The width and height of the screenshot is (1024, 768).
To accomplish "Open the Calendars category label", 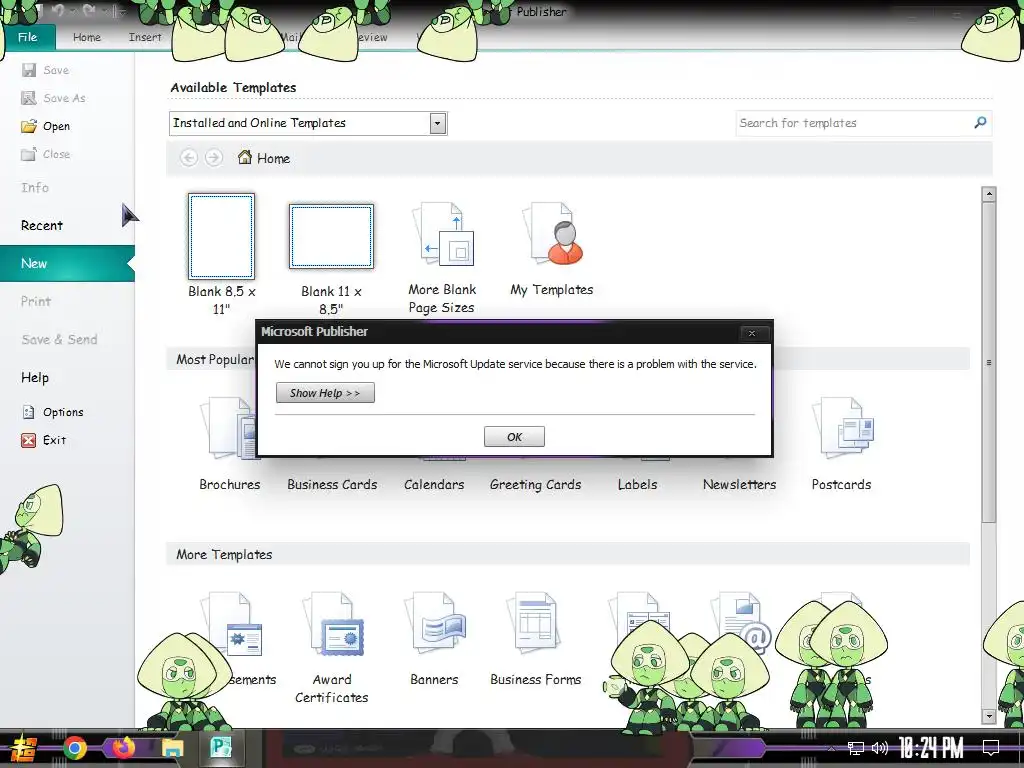I will tap(434, 485).
